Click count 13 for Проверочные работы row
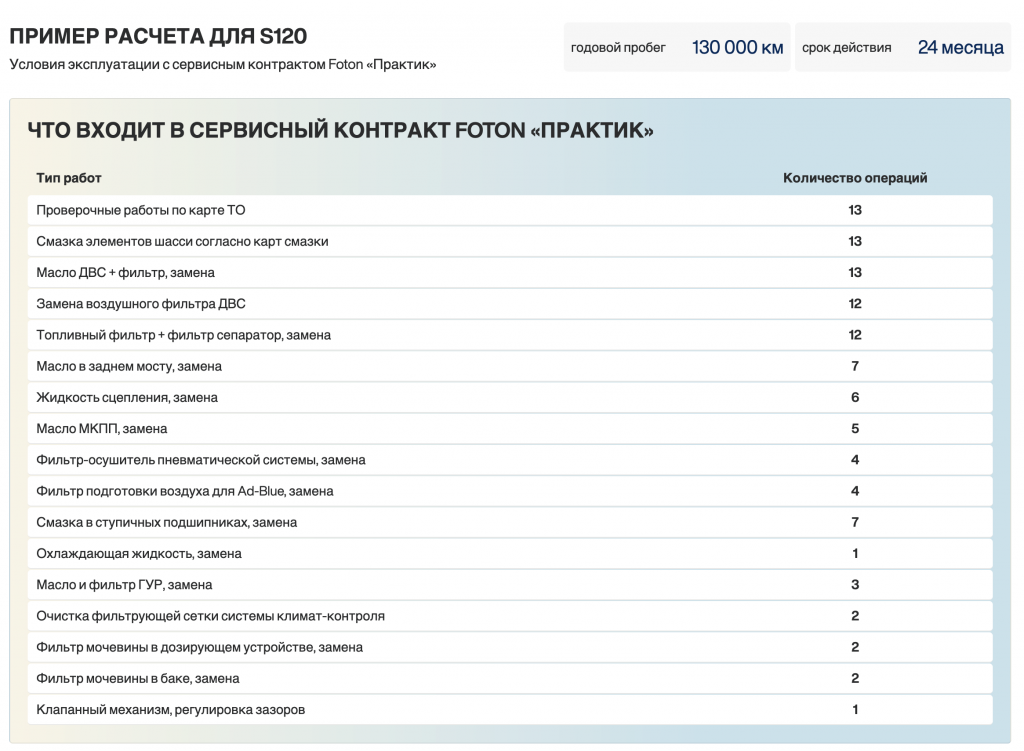The height and width of the screenshot is (751, 1024). pyautogui.click(x=855, y=210)
